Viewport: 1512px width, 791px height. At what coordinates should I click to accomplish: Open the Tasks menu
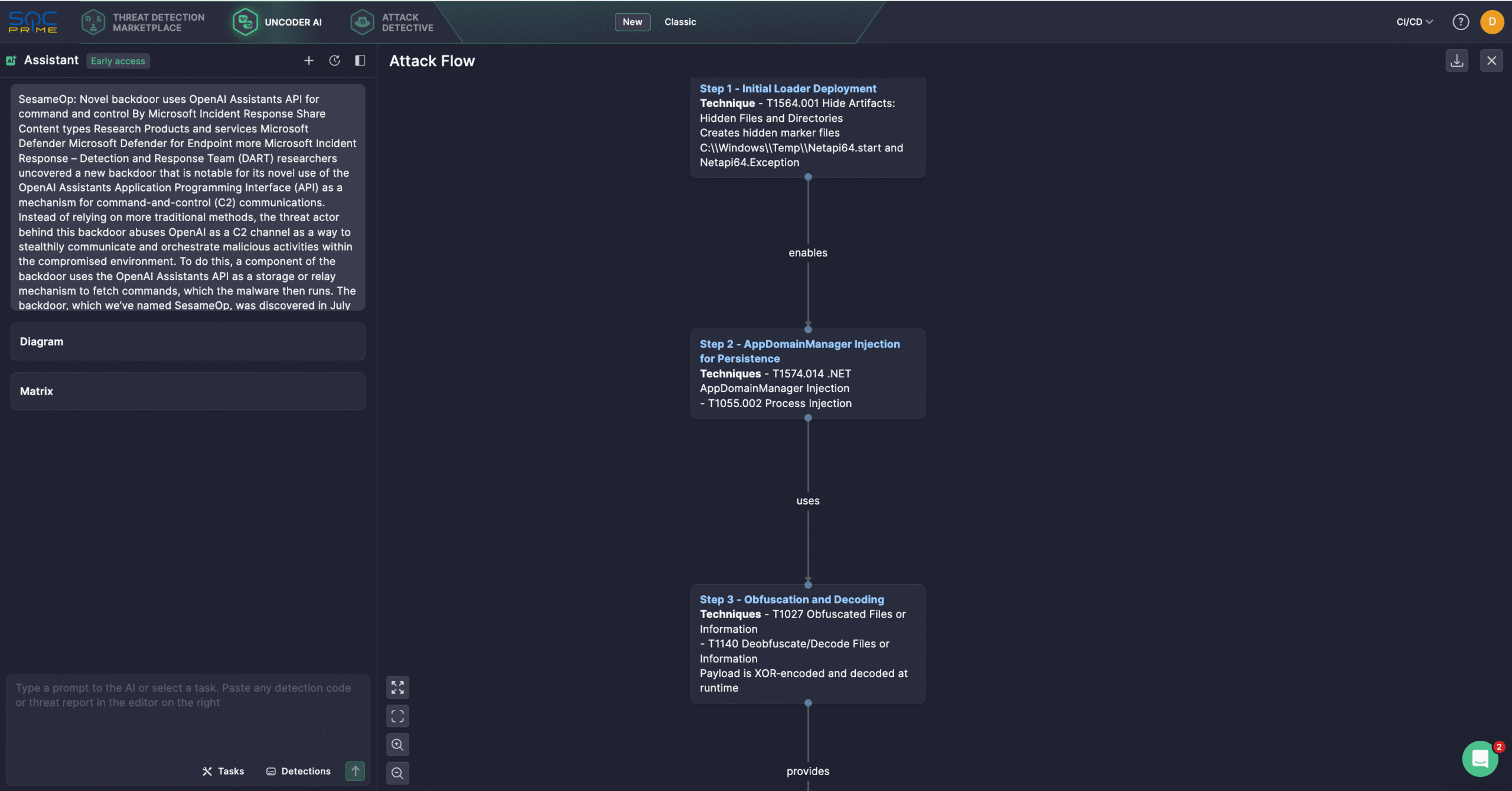(x=223, y=771)
